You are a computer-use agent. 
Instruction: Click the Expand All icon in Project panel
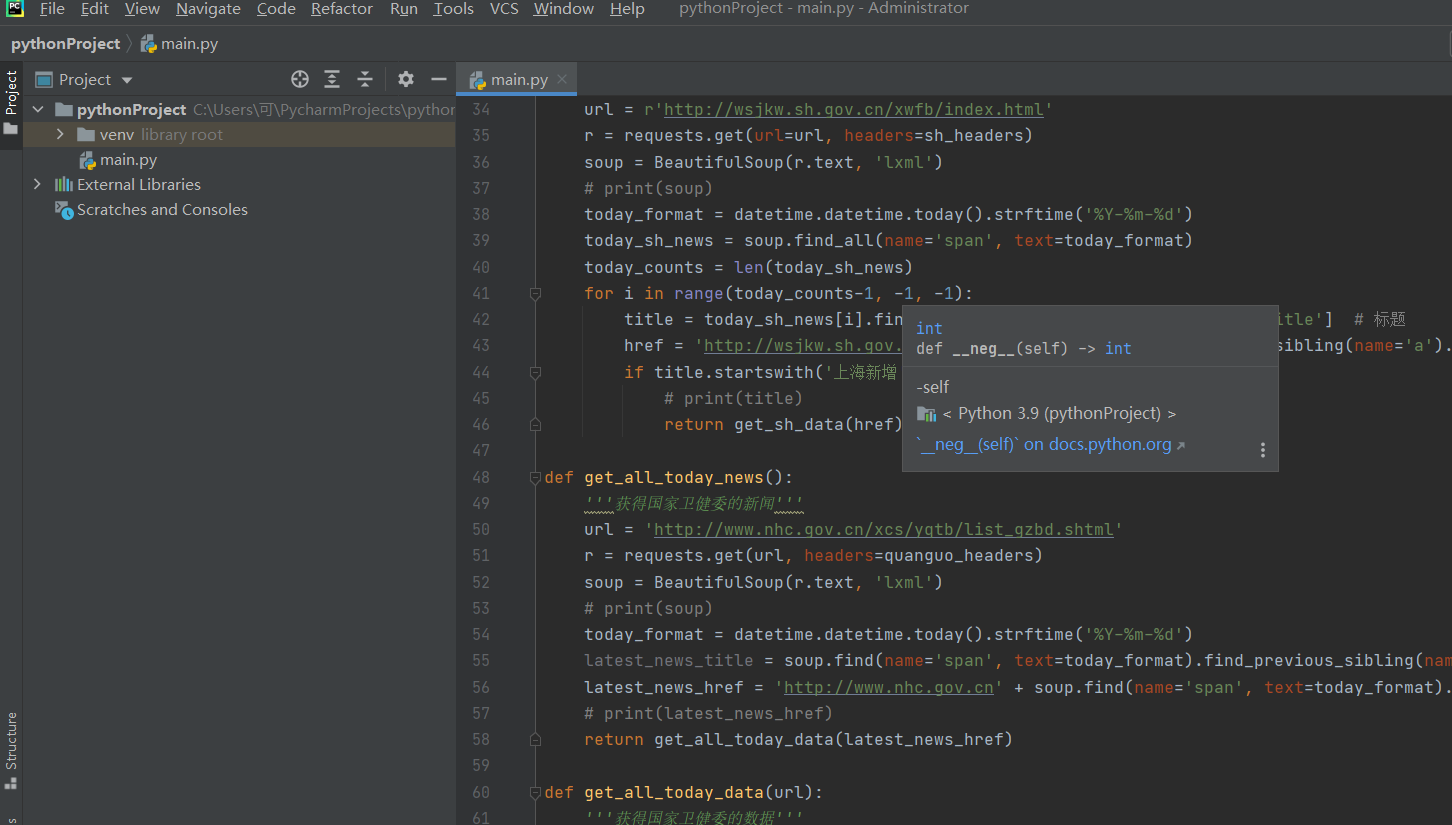(x=332, y=79)
